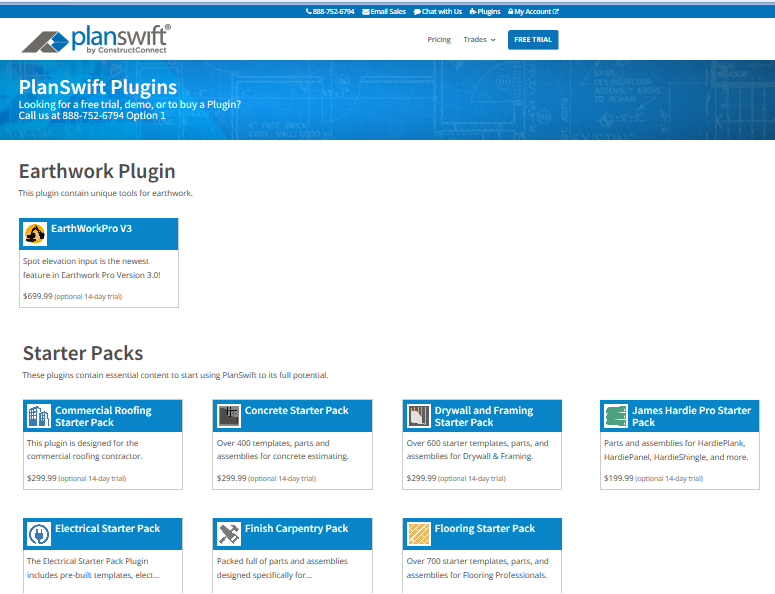Image resolution: width=775 pixels, height=594 pixels.
Task: Open Drywall and Framing Starter Pack title
Action: pos(484,416)
